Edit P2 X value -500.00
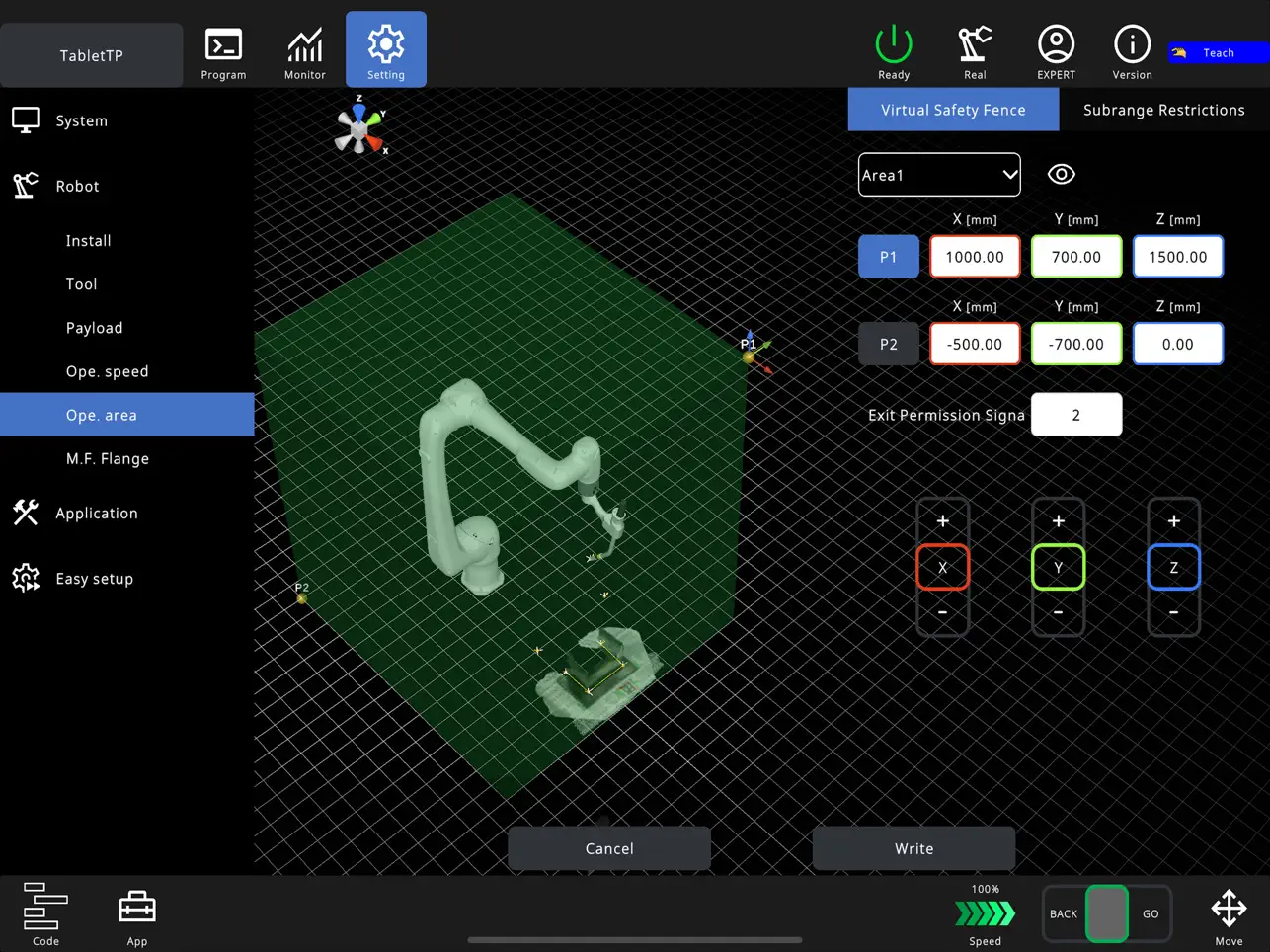This screenshot has width=1270, height=952. (975, 344)
